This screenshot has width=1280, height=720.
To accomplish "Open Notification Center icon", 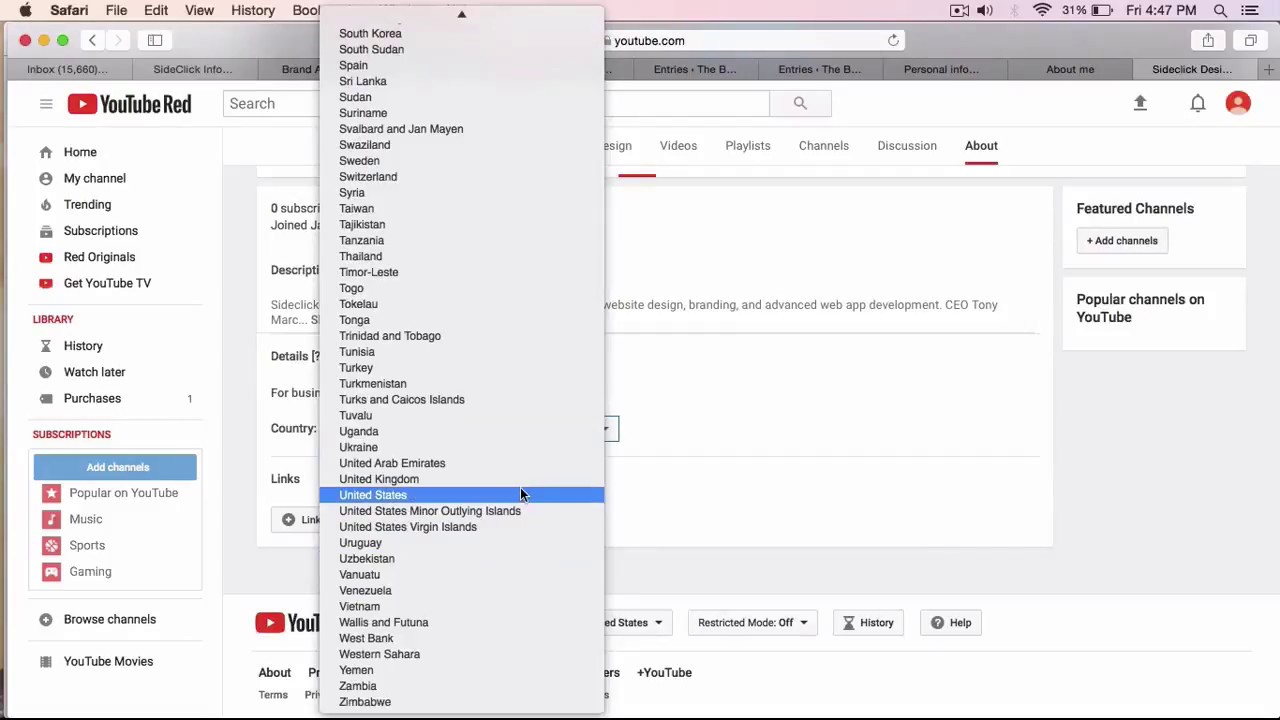I will (1250, 10).
